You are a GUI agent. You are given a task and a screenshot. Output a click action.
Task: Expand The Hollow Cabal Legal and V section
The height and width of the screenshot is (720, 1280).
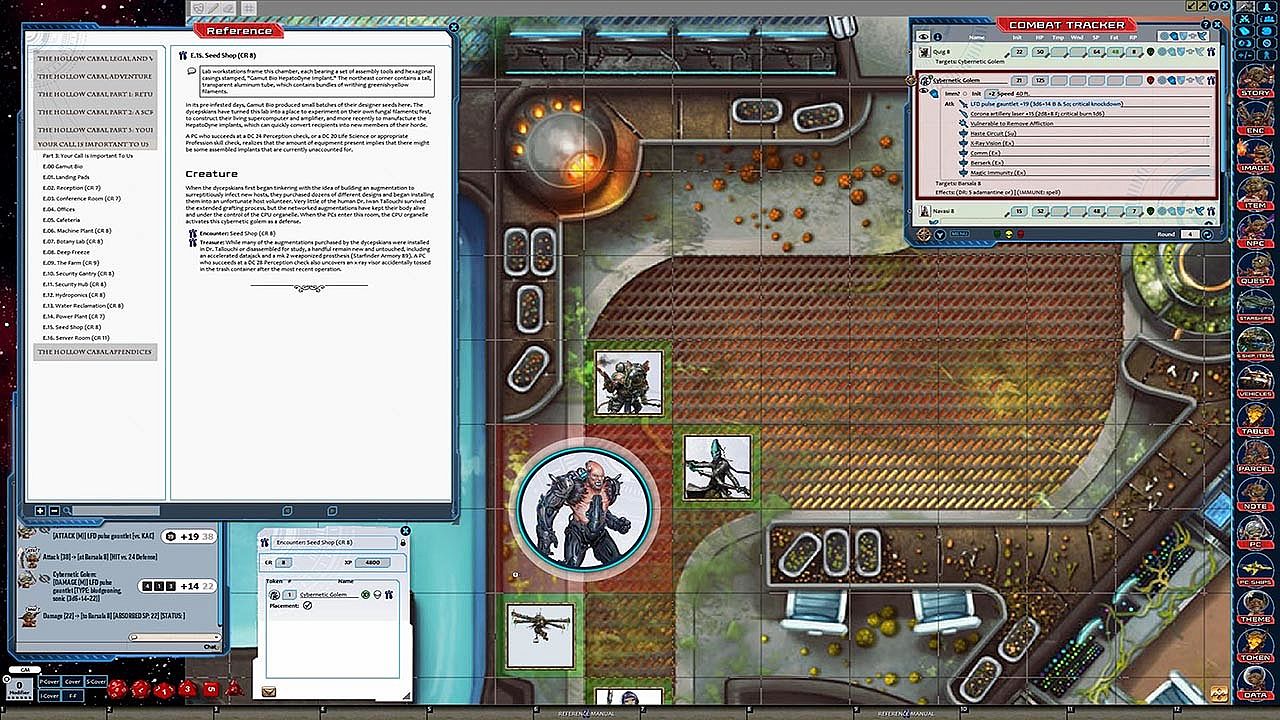pyautogui.click(x=95, y=58)
